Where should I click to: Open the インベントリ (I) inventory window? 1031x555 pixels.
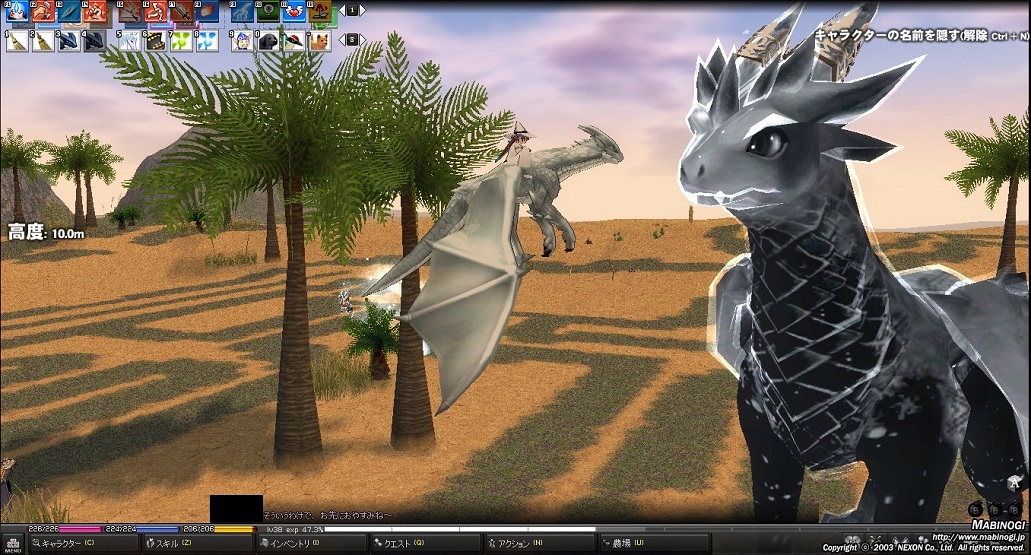coord(311,544)
